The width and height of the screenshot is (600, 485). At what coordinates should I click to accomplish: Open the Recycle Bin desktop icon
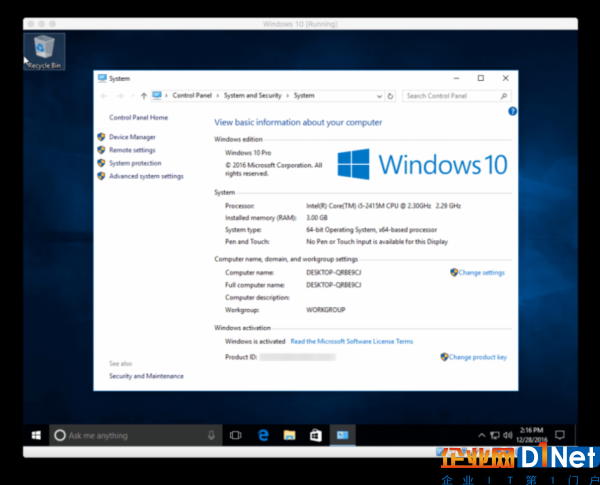click(x=44, y=52)
